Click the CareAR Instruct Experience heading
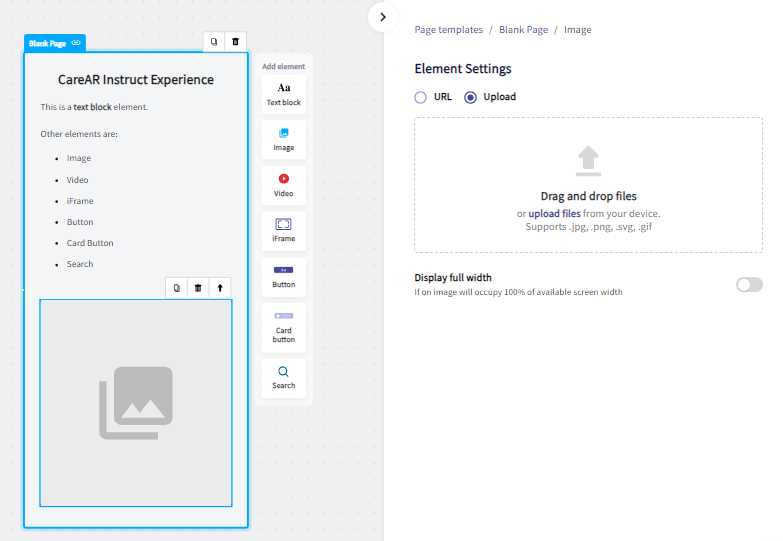This screenshot has width=783, height=541. [x=136, y=79]
